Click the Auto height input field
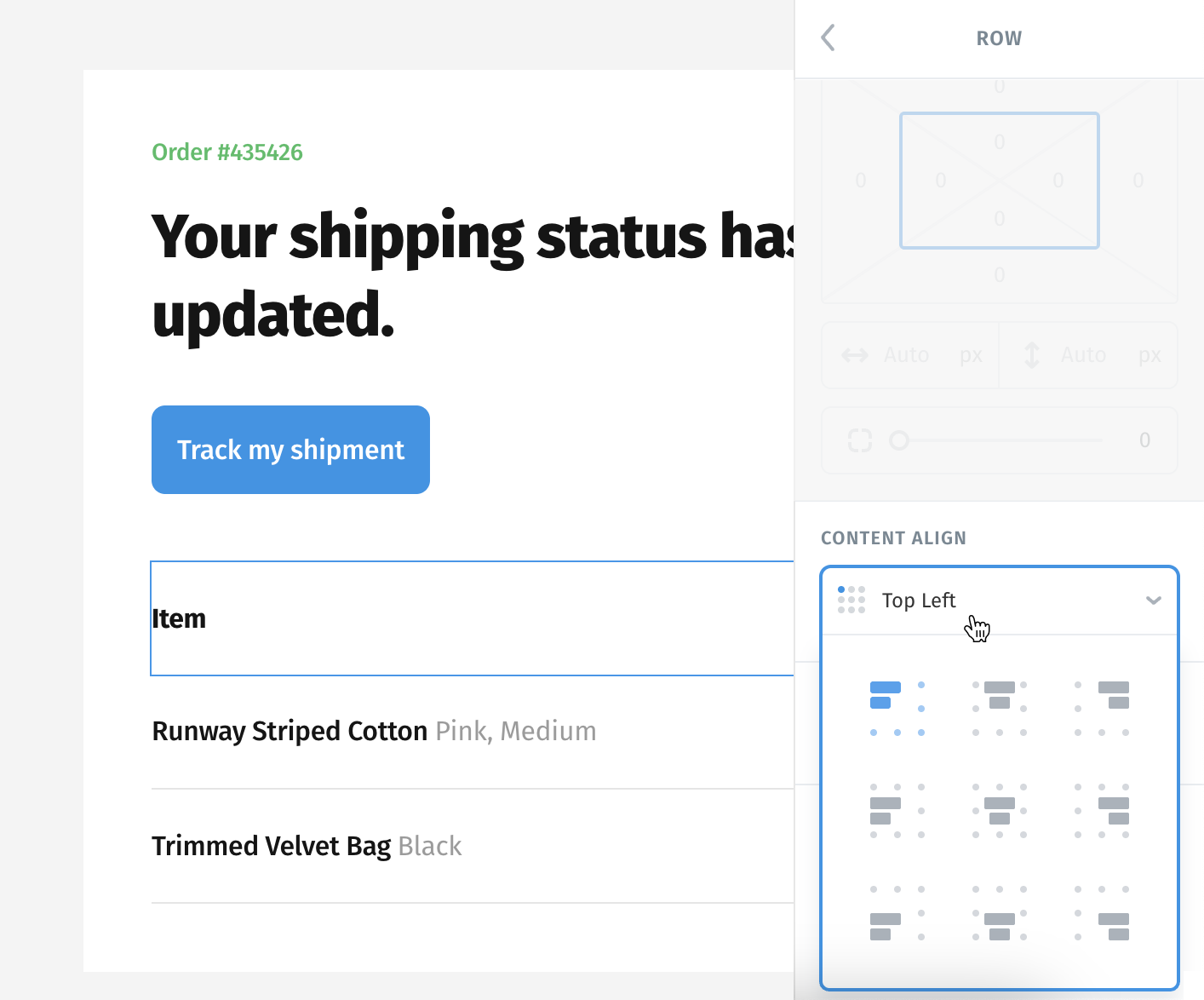The height and width of the screenshot is (1000, 1204). tap(1088, 355)
